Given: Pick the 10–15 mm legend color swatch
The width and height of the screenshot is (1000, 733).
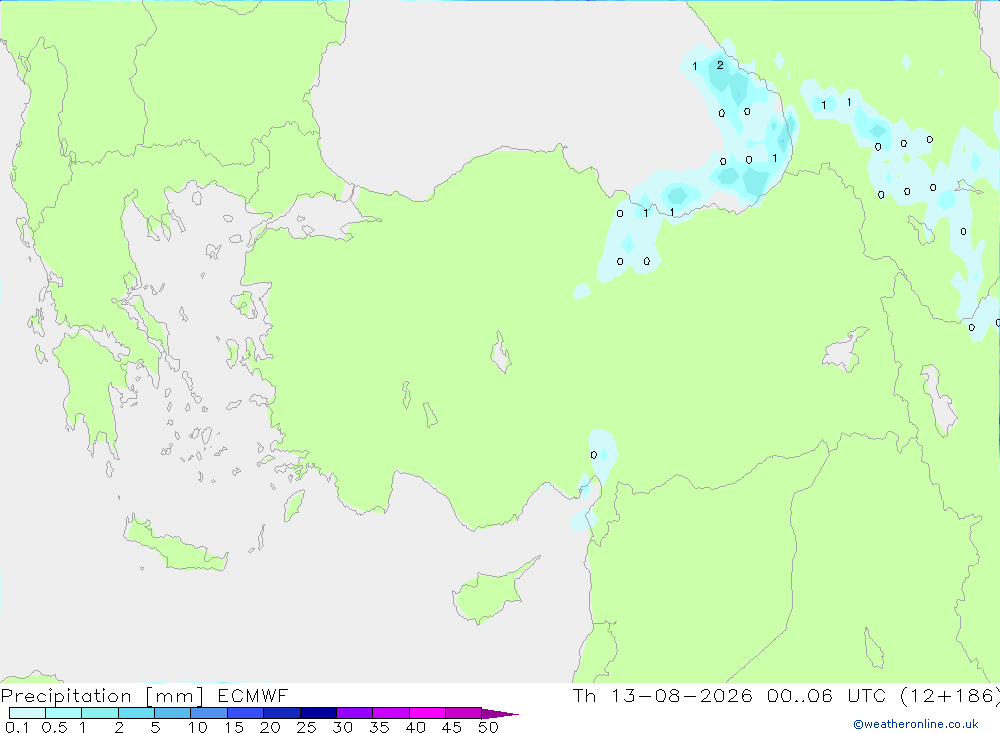Looking at the screenshot, I should pyautogui.click(x=209, y=713).
